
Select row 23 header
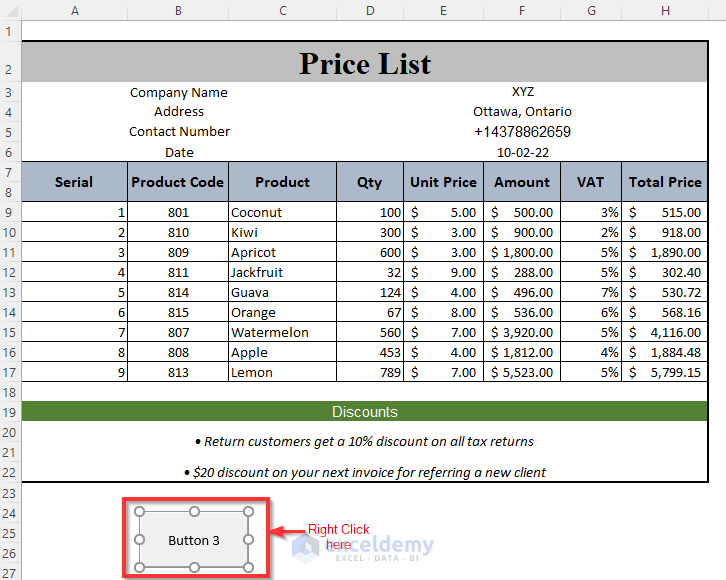coord(10,493)
